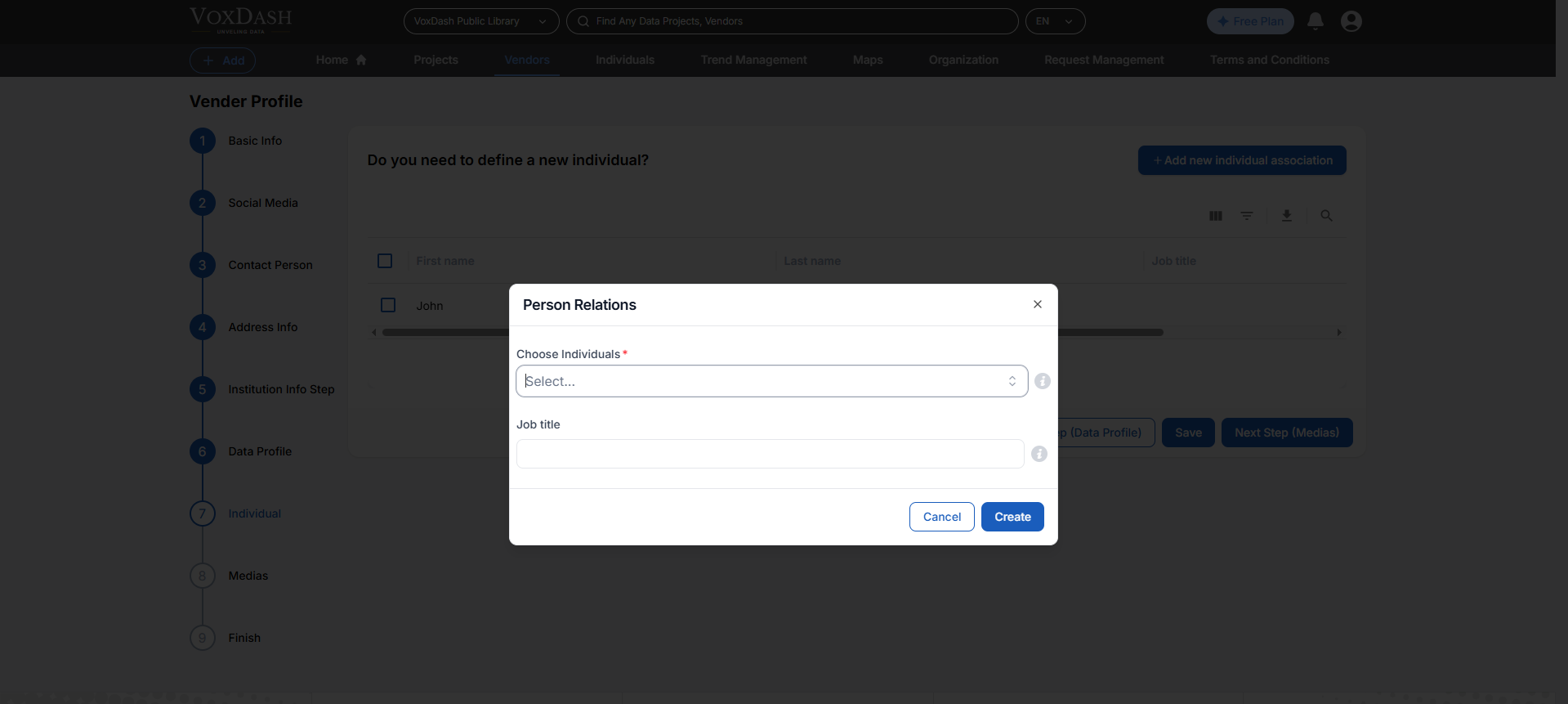Select step 1 Basic Info
The width and height of the screenshot is (1568, 704).
235,141
